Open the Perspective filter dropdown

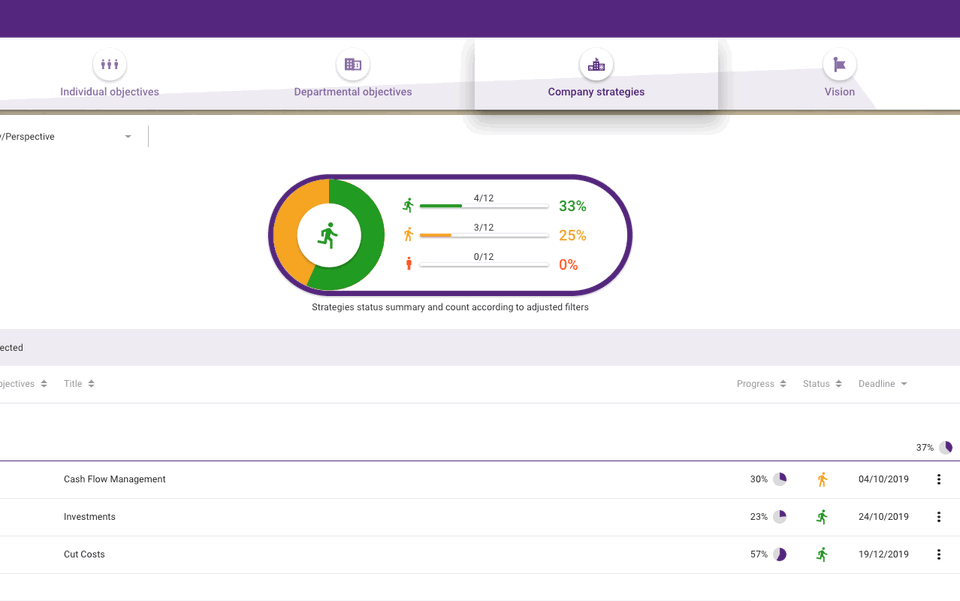[127, 136]
